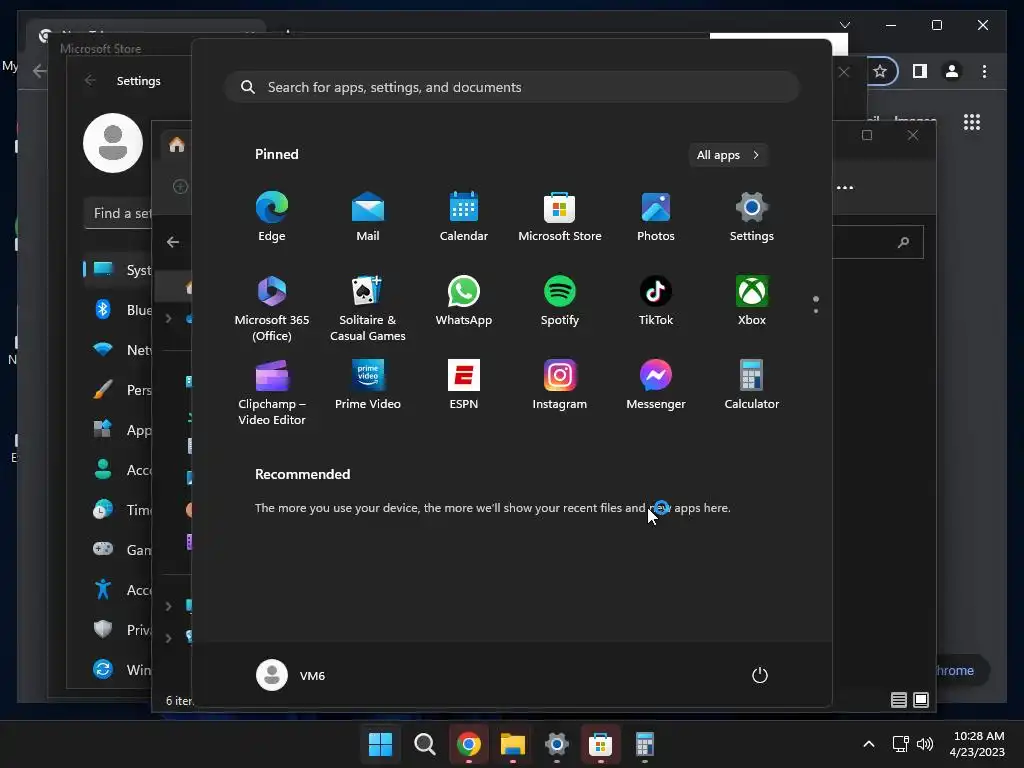Open the volume tray icon
1024x768 pixels.
pyautogui.click(x=925, y=744)
